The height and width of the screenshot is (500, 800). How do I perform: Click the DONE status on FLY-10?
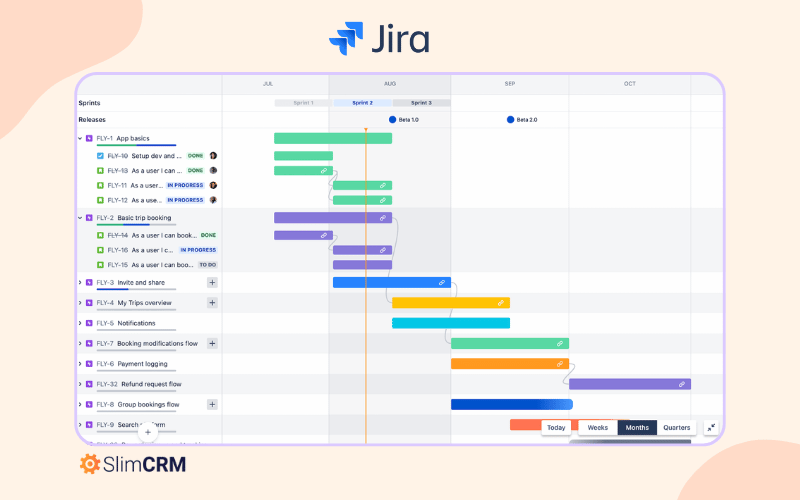(195, 156)
